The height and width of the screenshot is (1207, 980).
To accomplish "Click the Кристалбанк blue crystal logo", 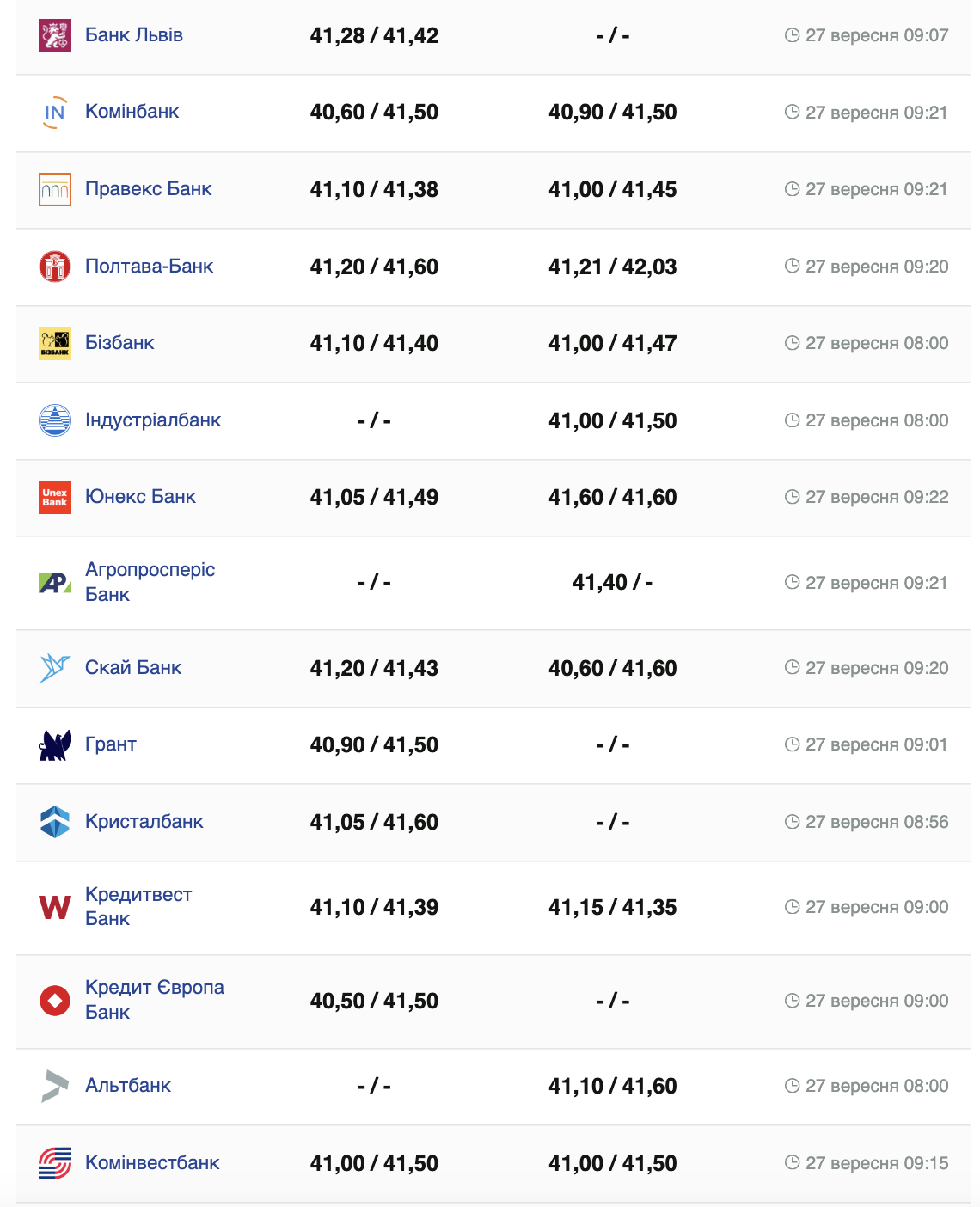I will [x=55, y=822].
